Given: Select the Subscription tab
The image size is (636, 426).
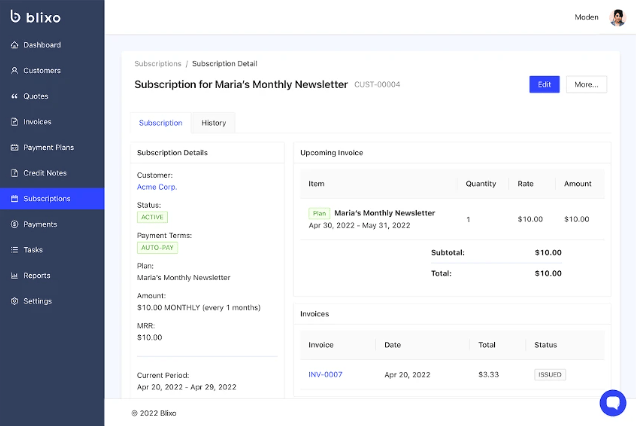Looking at the screenshot, I should [x=160, y=123].
